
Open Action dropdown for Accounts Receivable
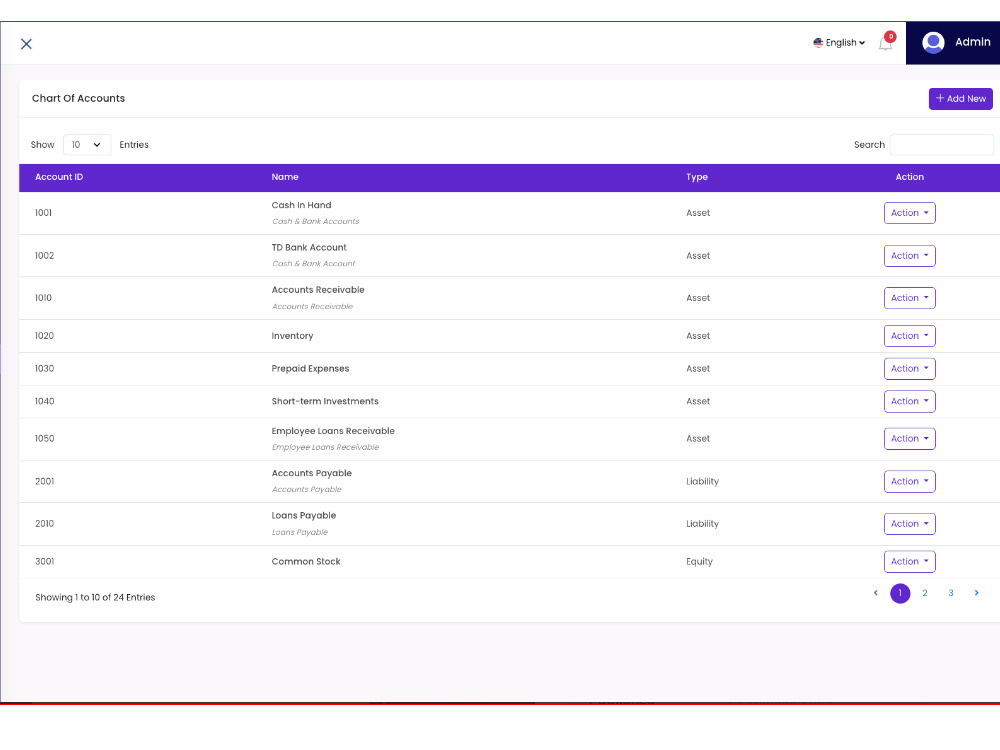click(909, 298)
